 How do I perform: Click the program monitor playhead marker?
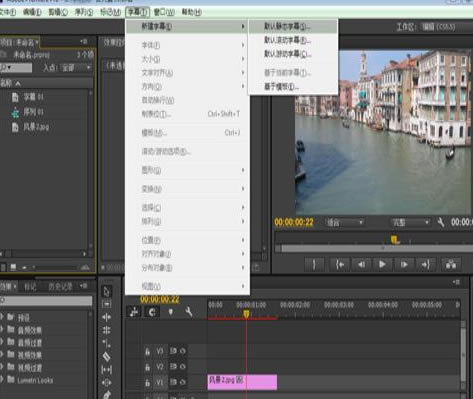394,239
